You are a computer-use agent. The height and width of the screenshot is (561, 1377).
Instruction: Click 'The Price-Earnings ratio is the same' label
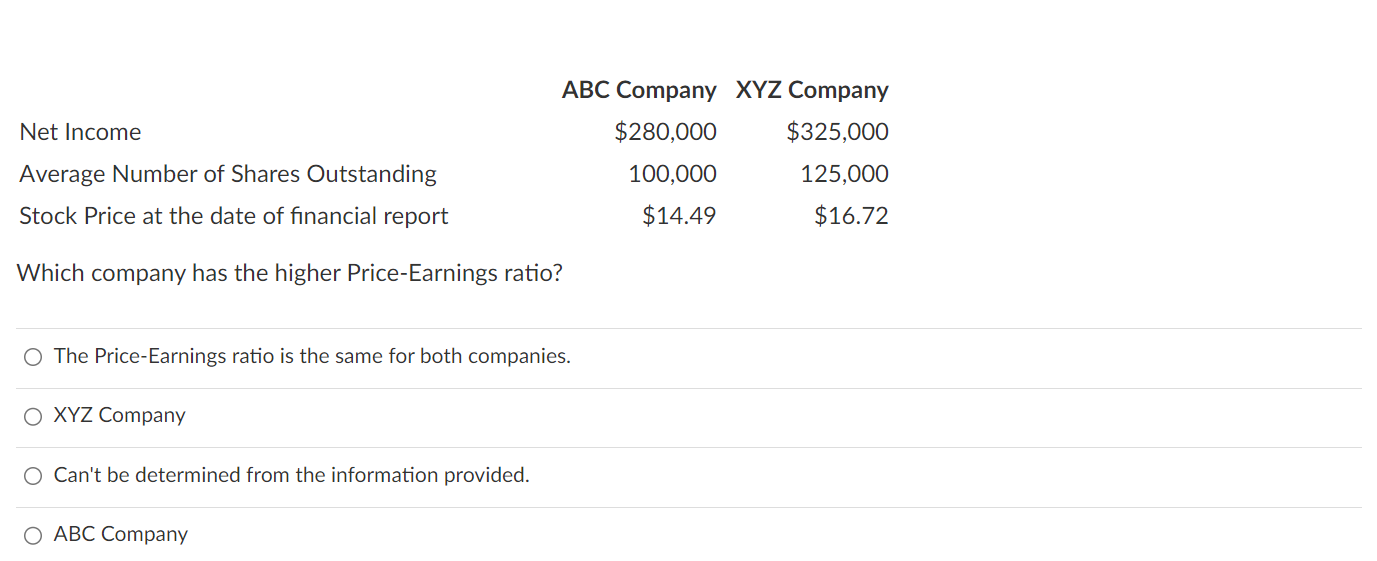pos(312,356)
